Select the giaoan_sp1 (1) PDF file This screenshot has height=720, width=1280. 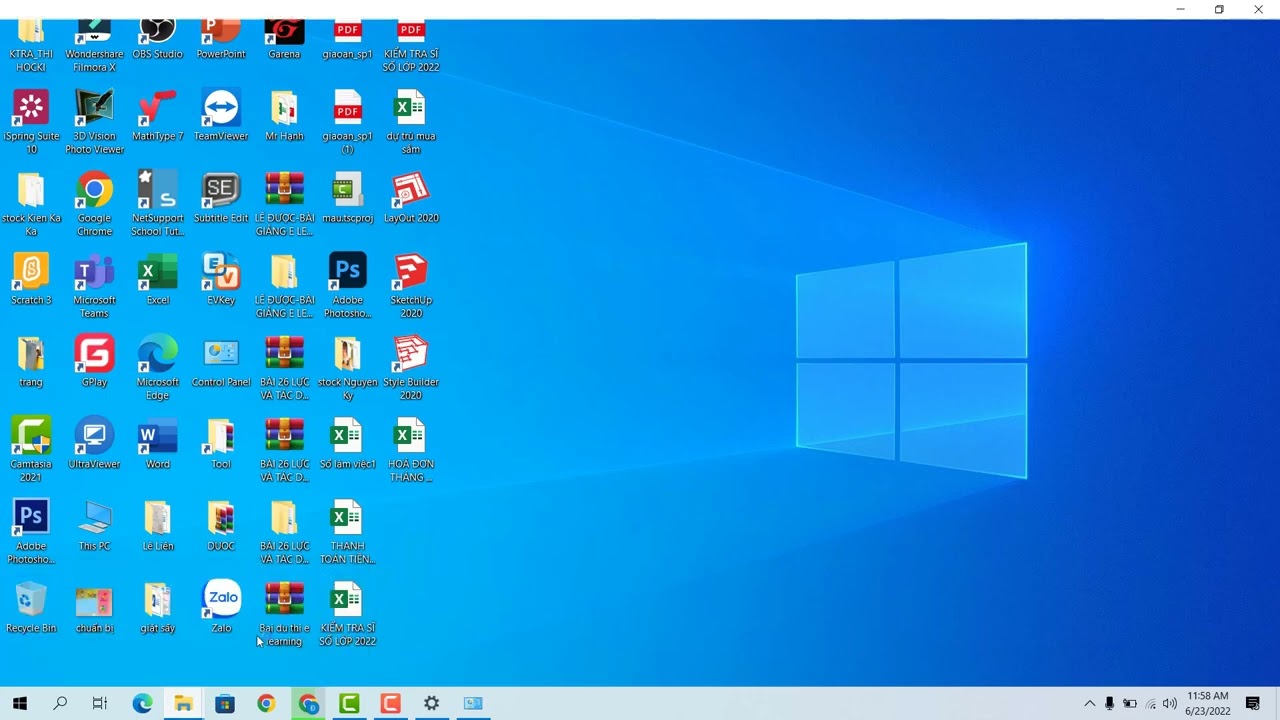tap(347, 121)
